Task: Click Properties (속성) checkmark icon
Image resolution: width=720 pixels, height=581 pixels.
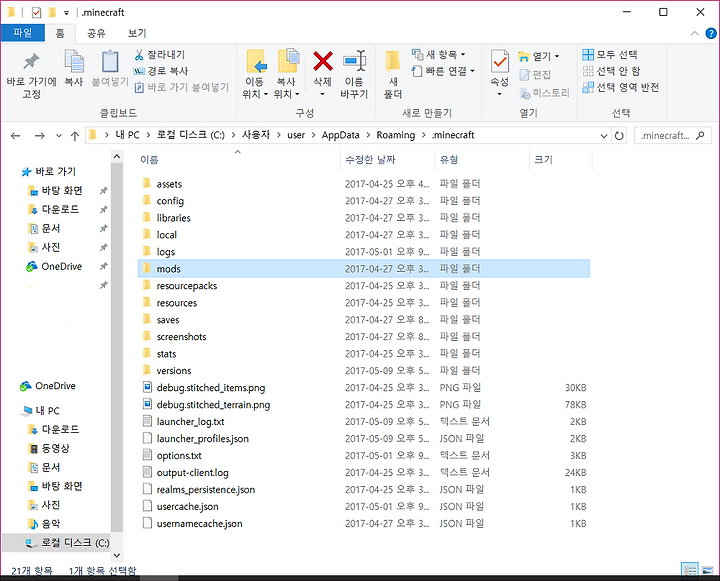Action: pos(500,62)
